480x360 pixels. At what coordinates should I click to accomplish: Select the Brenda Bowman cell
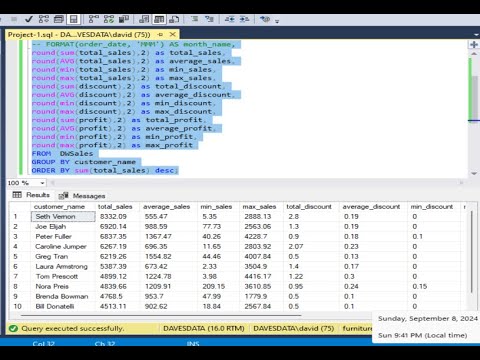(x=63, y=296)
